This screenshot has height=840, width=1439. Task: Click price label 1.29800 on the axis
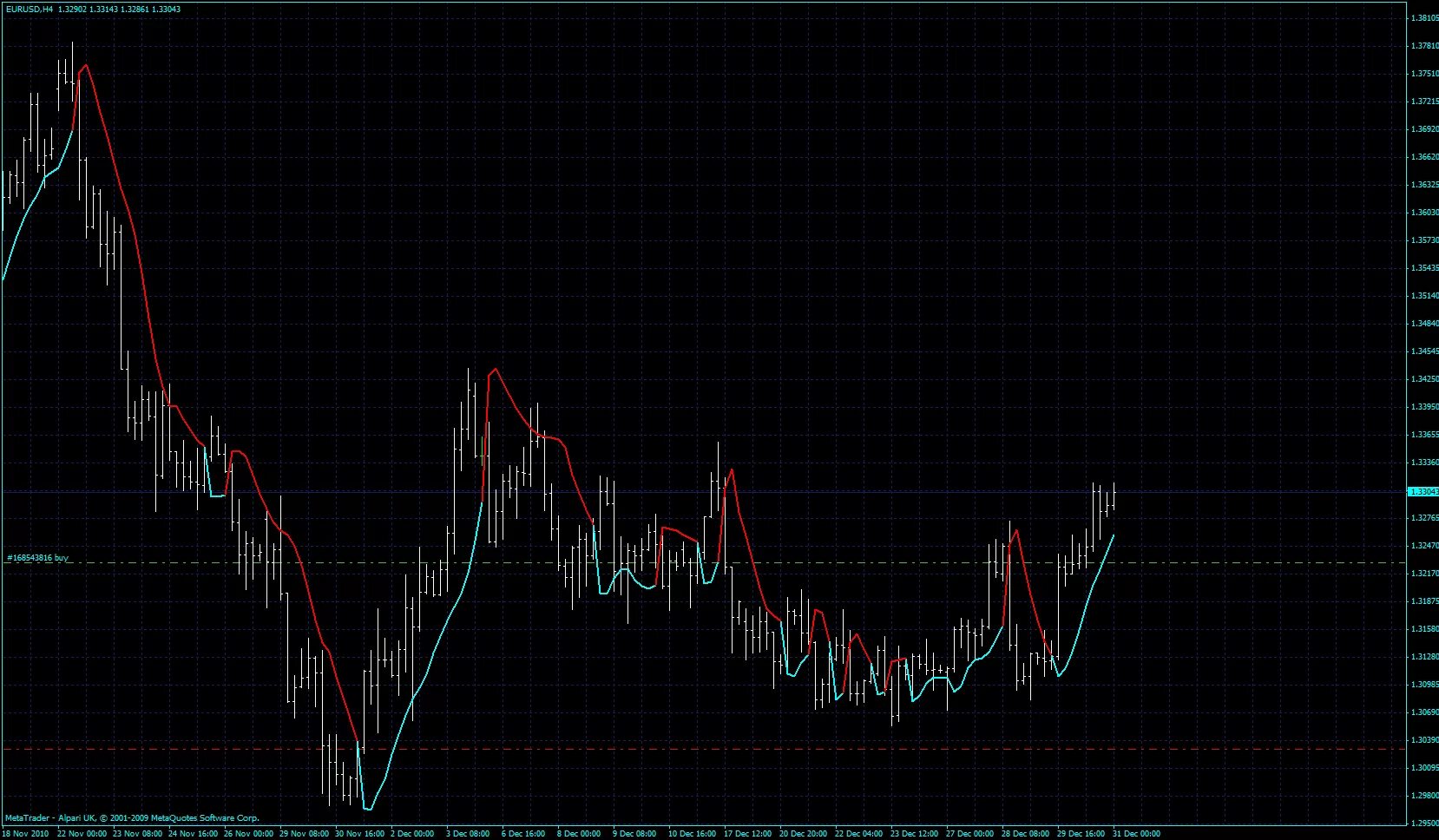click(1424, 796)
